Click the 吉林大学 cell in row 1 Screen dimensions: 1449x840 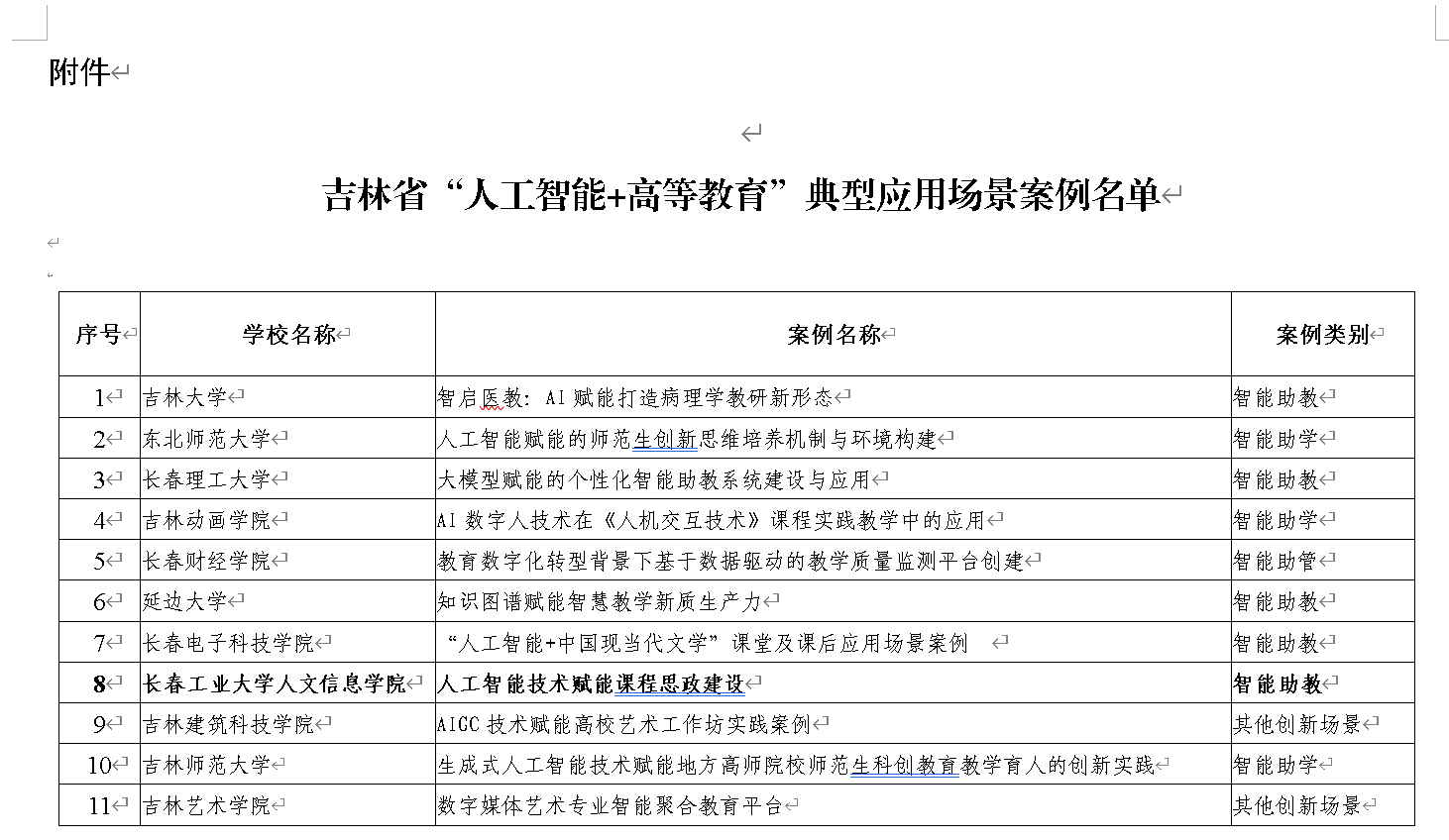185,398
